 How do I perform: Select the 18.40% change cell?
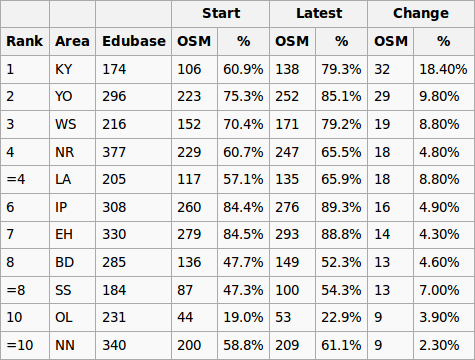click(x=444, y=69)
